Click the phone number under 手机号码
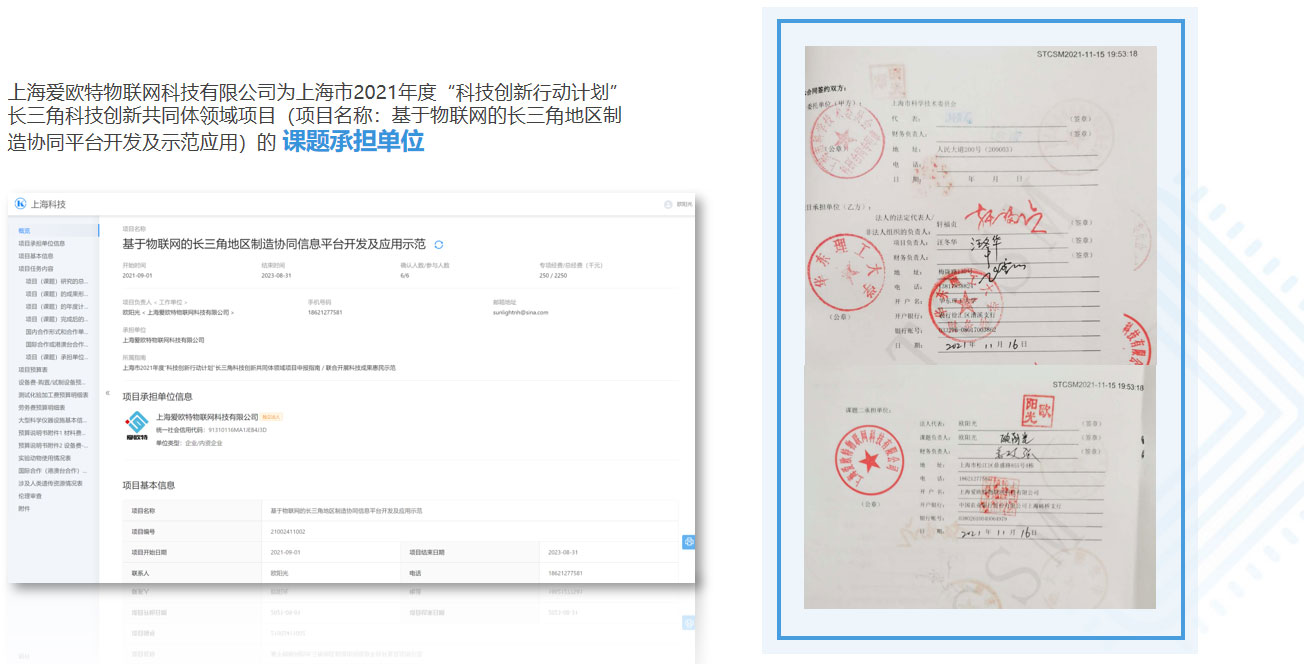The width and height of the screenshot is (1304, 664). pos(325,312)
